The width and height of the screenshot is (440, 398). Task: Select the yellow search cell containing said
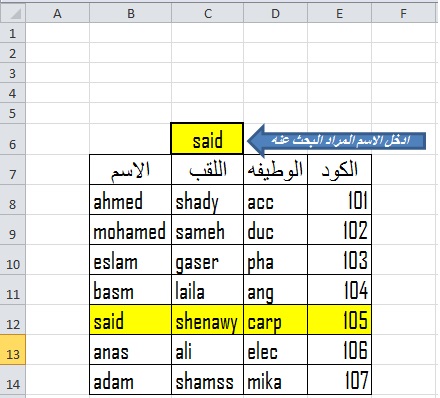(x=207, y=139)
